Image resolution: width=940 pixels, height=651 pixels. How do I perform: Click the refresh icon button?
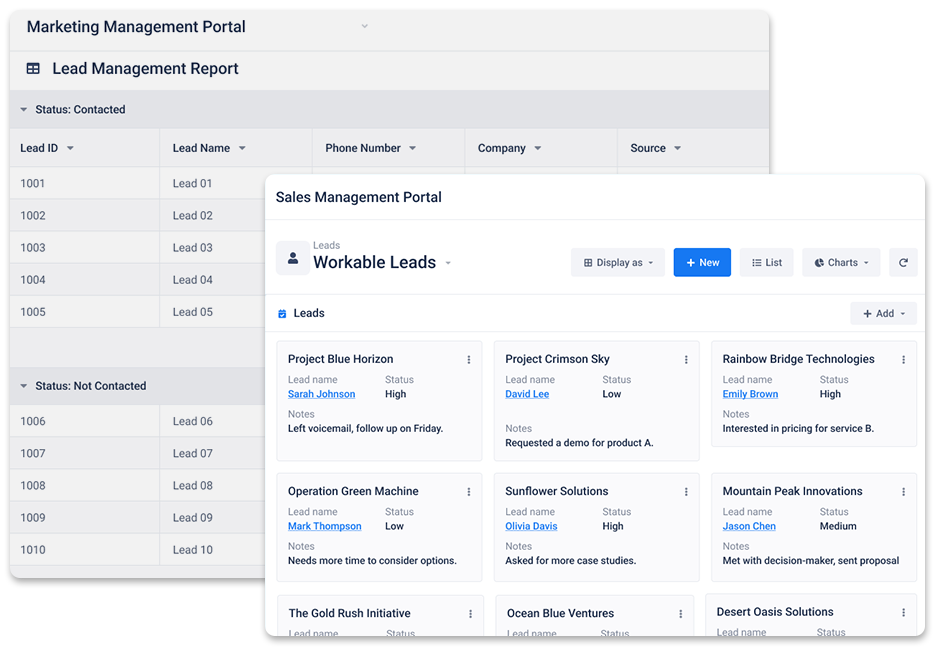point(903,263)
